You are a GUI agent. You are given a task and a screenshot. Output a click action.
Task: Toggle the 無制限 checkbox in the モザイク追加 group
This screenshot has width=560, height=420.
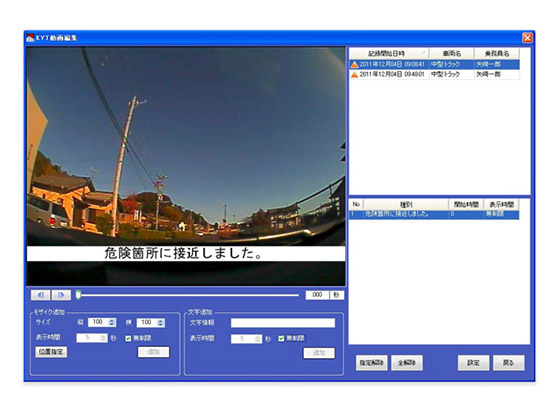[x=128, y=338]
